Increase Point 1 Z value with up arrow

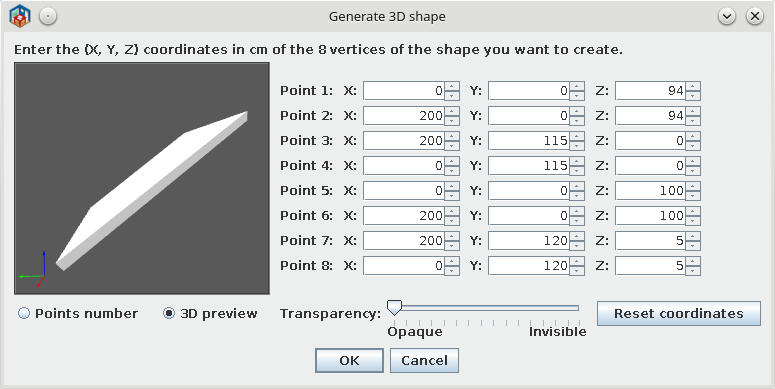(693, 86)
